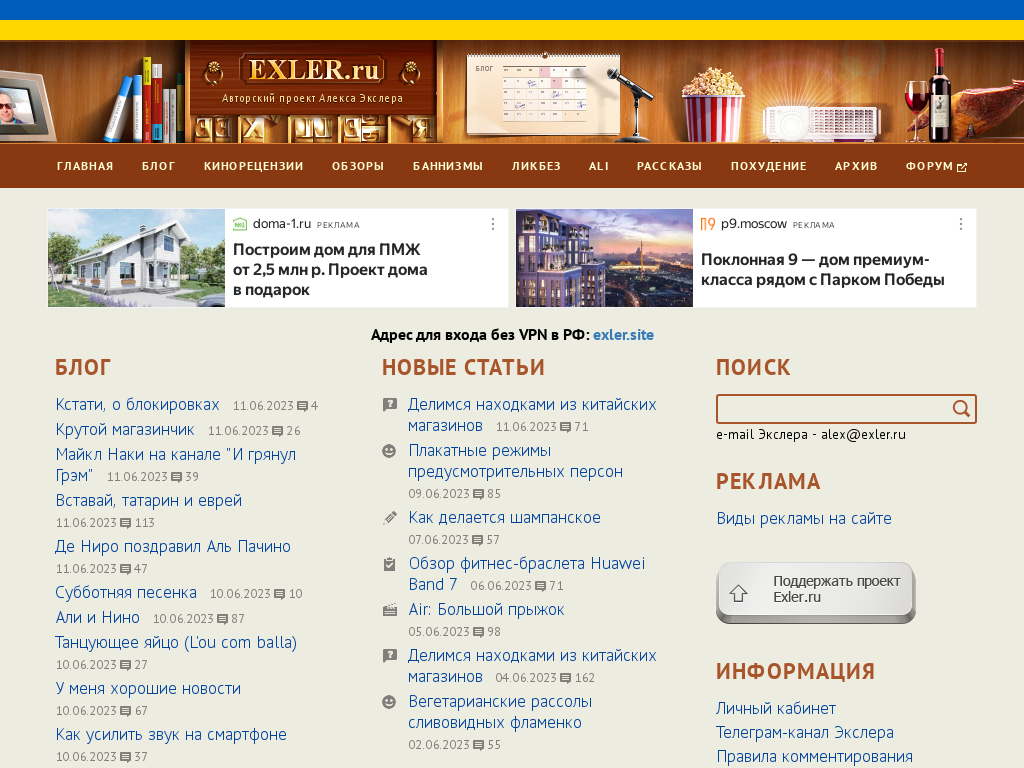The height and width of the screenshot is (768, 1024).
Task: Click ad headline 'Поклонная 9 — дом премиум-класса'
Action: tap(822, 270)
